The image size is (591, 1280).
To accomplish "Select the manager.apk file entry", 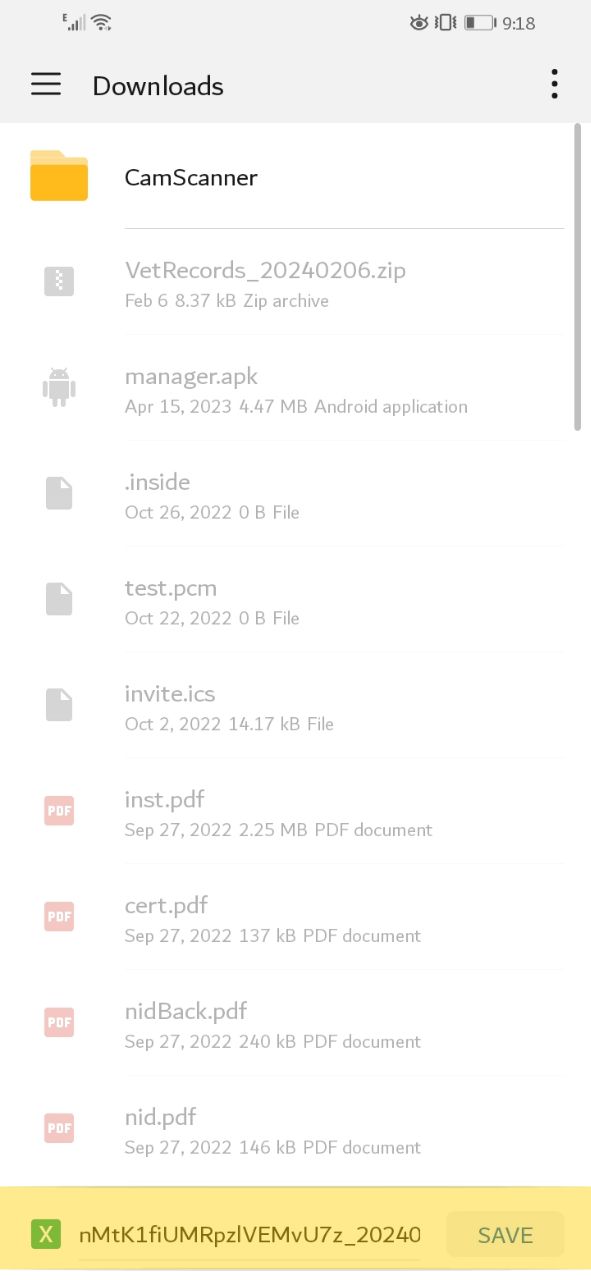I will (x=295, y=388).
